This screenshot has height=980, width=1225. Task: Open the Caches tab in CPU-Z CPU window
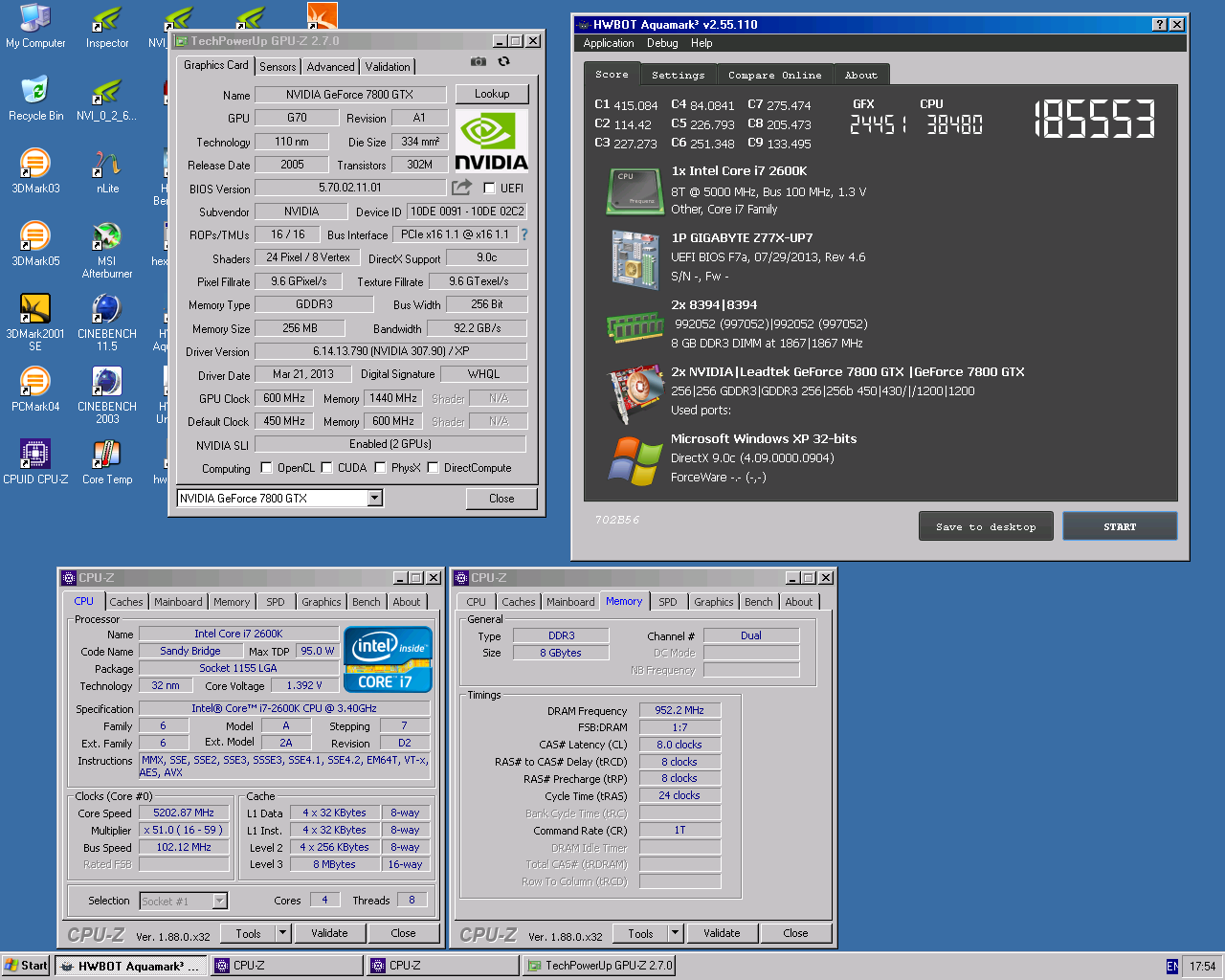click(126, 602)
